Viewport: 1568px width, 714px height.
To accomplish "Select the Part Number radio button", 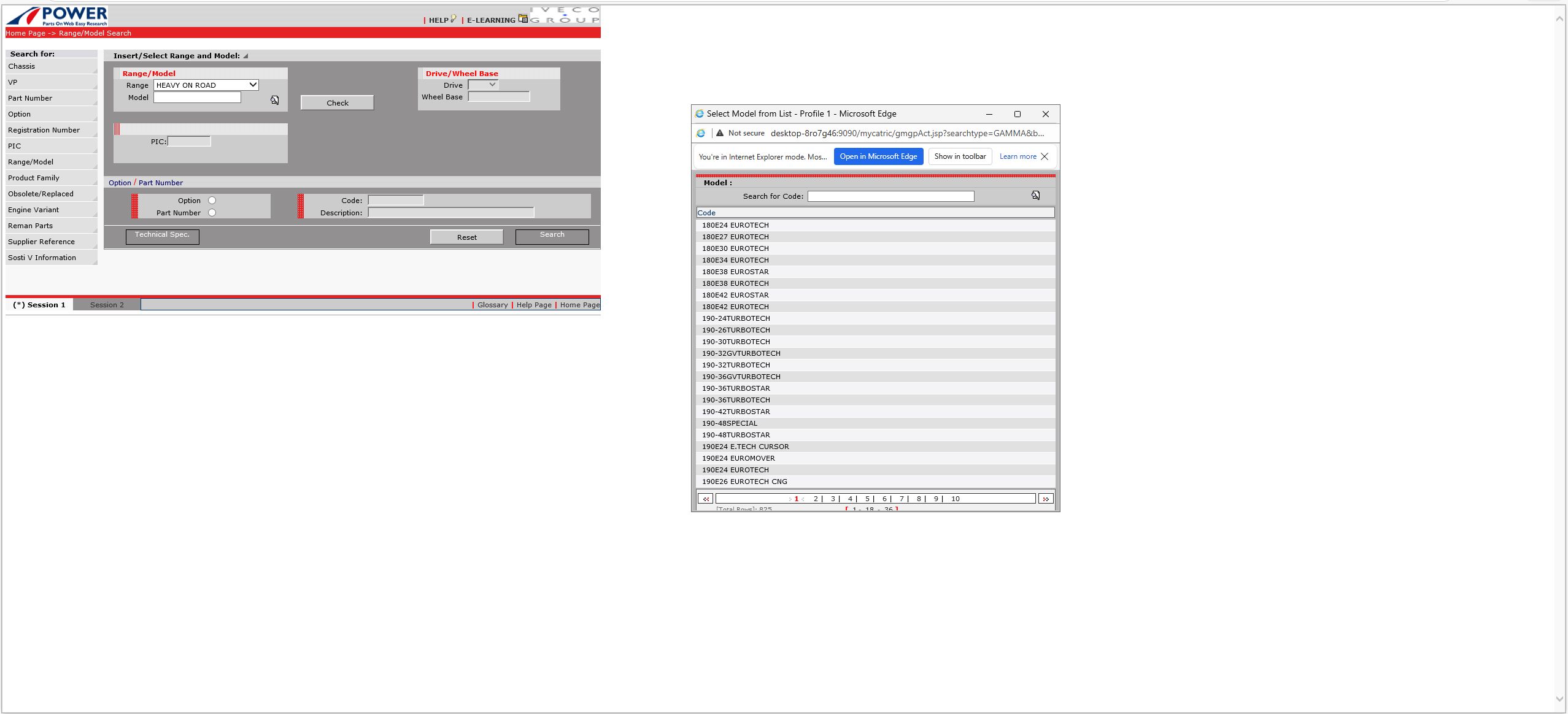I will click(x=212, y=213).
